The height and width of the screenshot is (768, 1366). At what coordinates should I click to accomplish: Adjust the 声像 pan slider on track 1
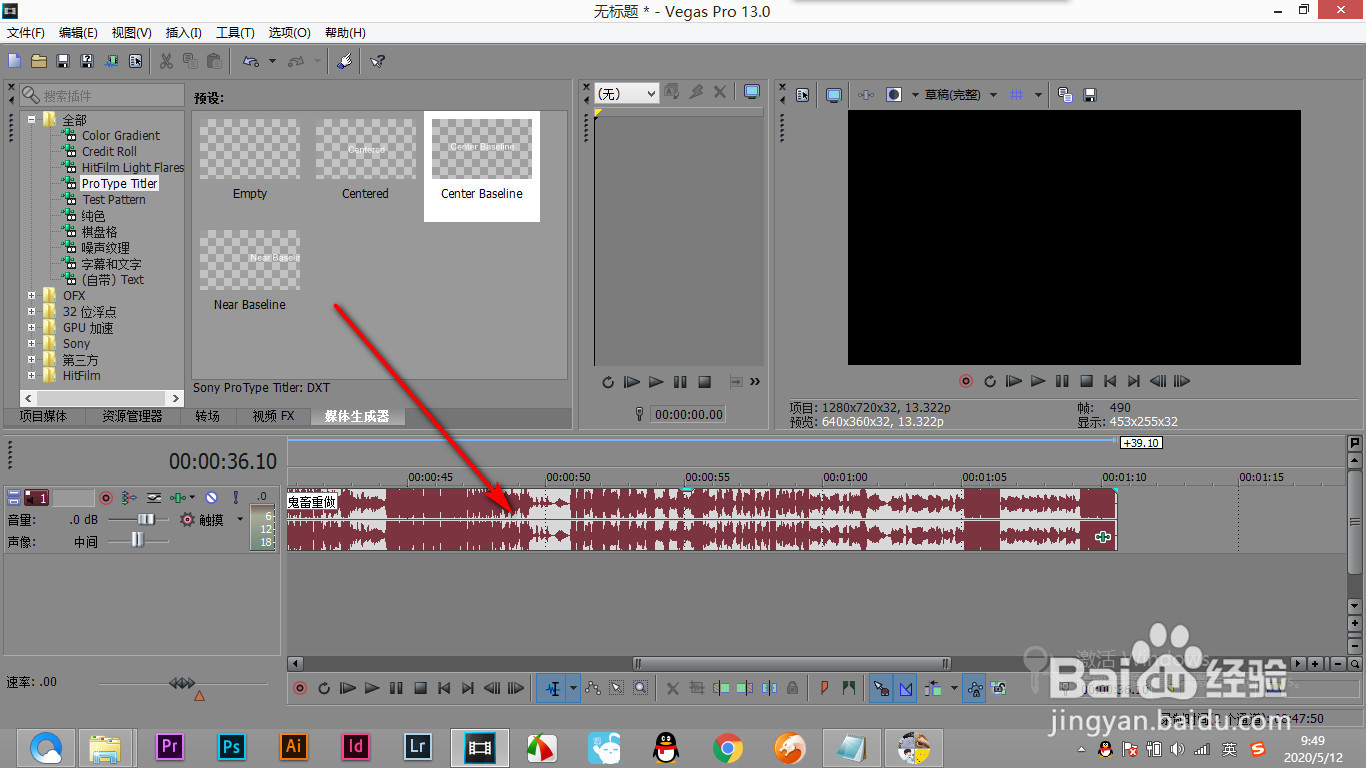139,541
